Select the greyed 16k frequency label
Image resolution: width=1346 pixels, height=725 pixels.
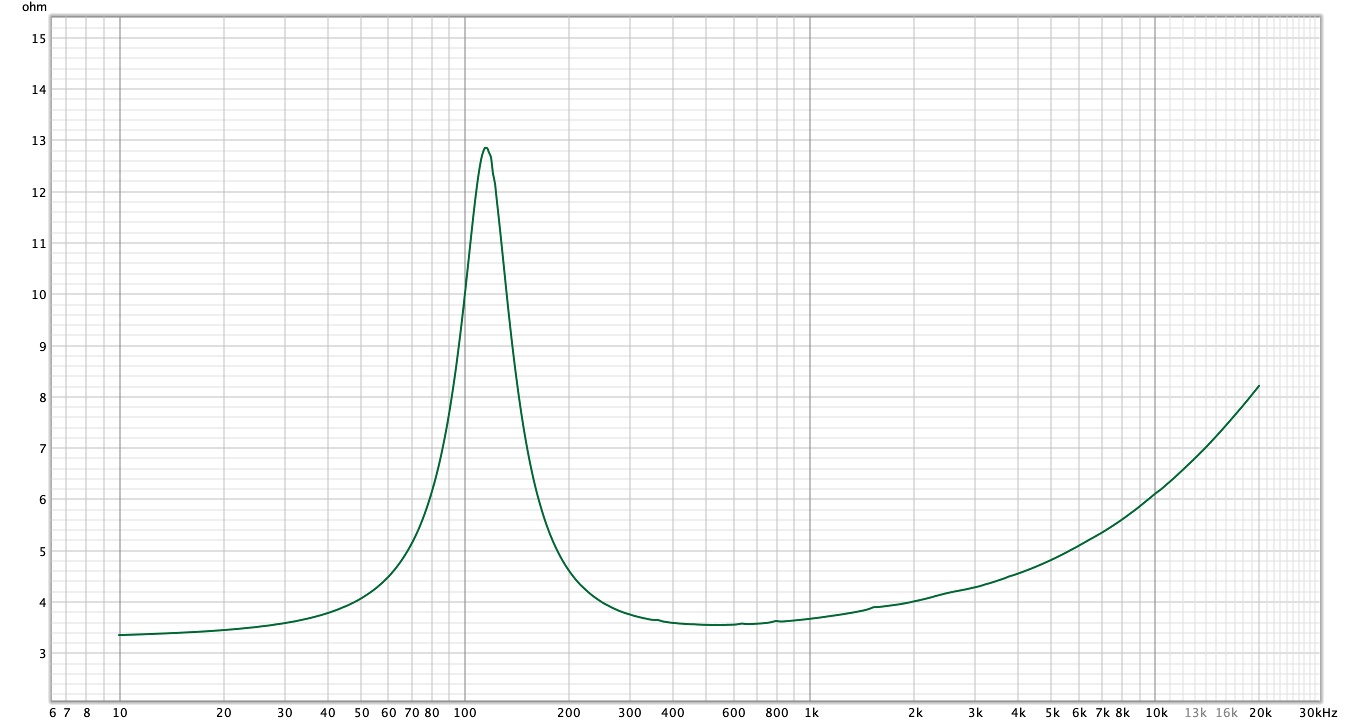(1227, 713)
